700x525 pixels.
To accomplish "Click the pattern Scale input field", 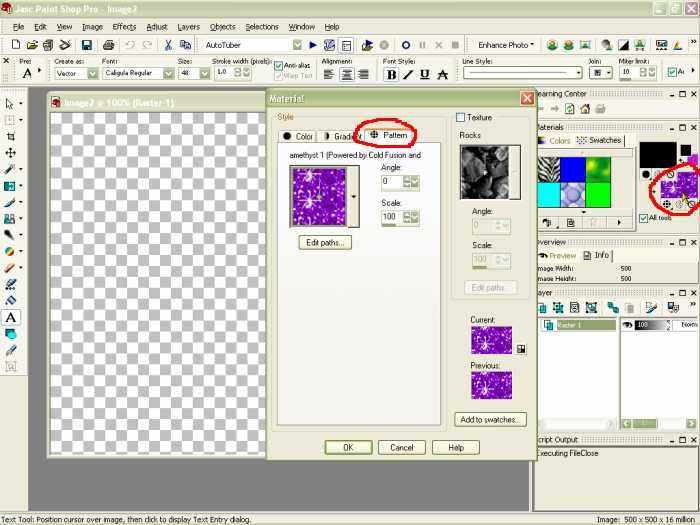I will click(x=392, y=217).
